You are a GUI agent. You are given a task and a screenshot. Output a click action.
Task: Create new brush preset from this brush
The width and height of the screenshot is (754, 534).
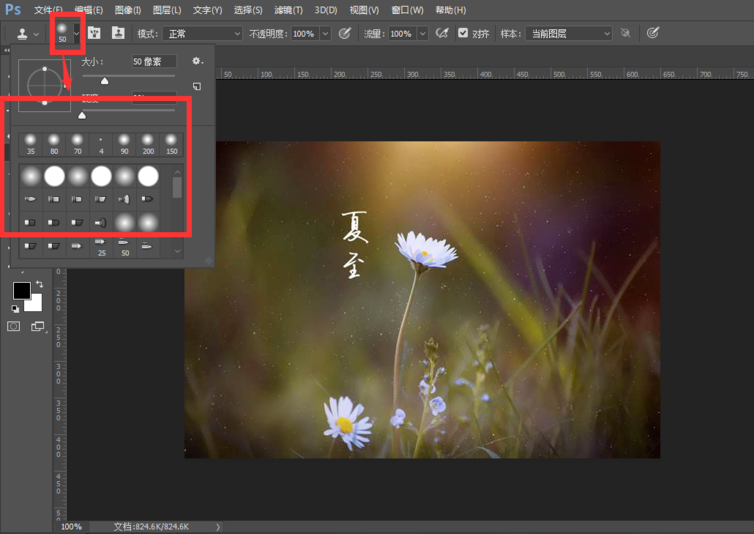pos(197,87)
